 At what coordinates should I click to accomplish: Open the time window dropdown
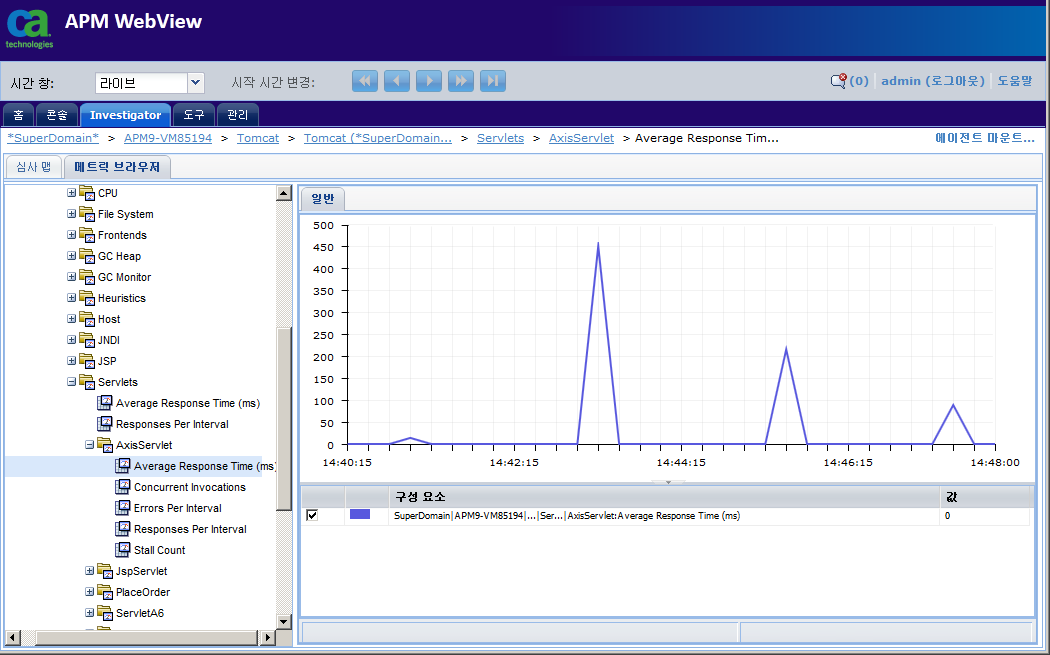tap(196, 82)
